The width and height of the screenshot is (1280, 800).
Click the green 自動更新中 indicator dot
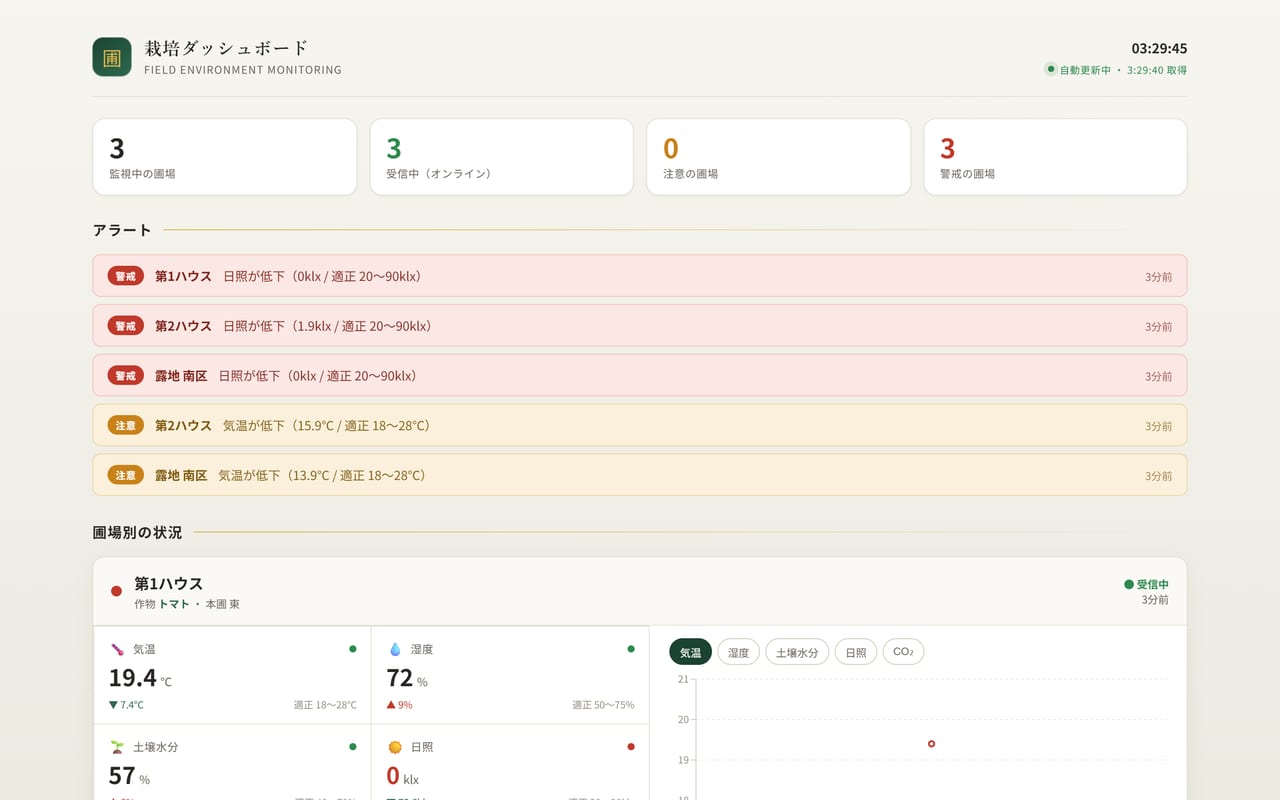[x=1051, y=69]
